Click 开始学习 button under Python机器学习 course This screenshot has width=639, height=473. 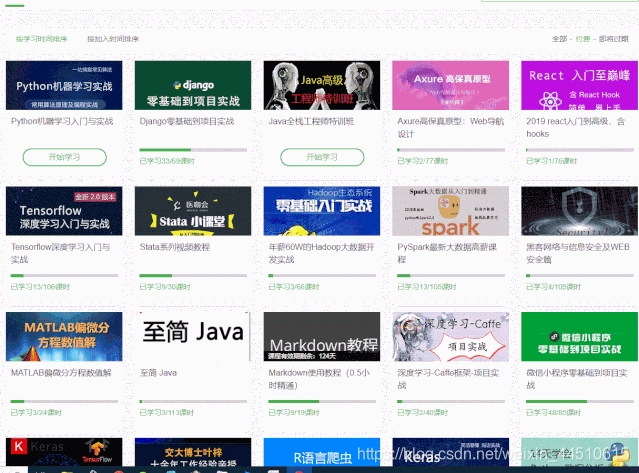pyautogui.click(x=64, y=157)
